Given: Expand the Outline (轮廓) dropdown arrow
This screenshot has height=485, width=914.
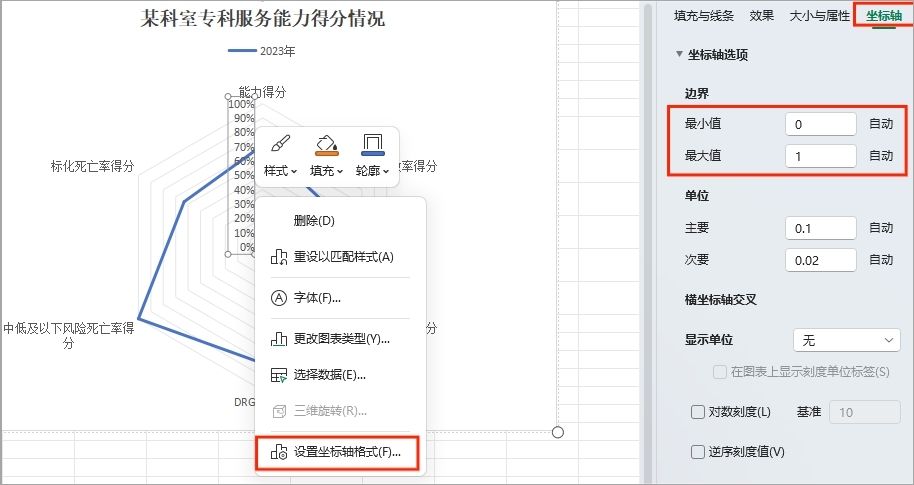Looking at the screenshot, I should point(387,171).
